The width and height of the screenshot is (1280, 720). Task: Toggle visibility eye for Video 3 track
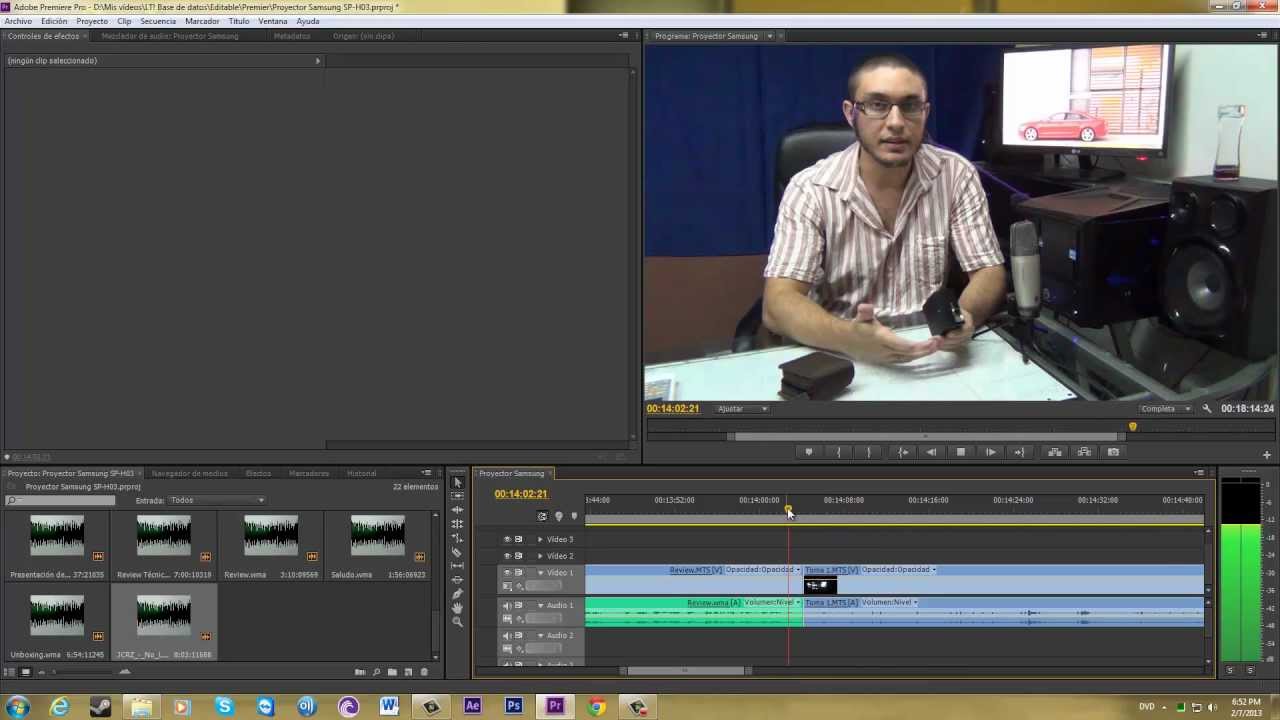pyautogui.click(x=507, y=539)
